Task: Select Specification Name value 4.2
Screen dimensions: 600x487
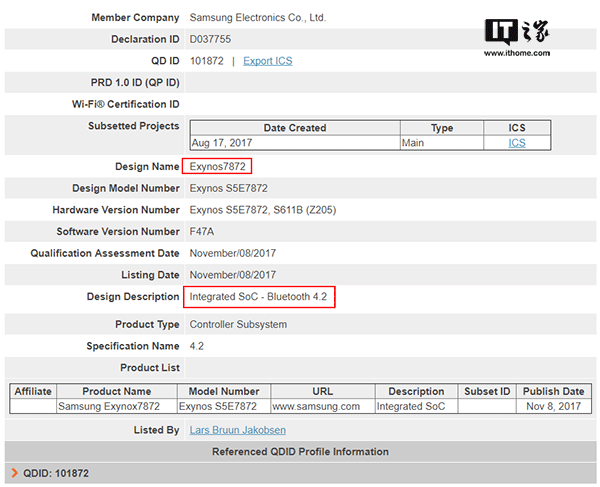Action: (x=197, y=346)
